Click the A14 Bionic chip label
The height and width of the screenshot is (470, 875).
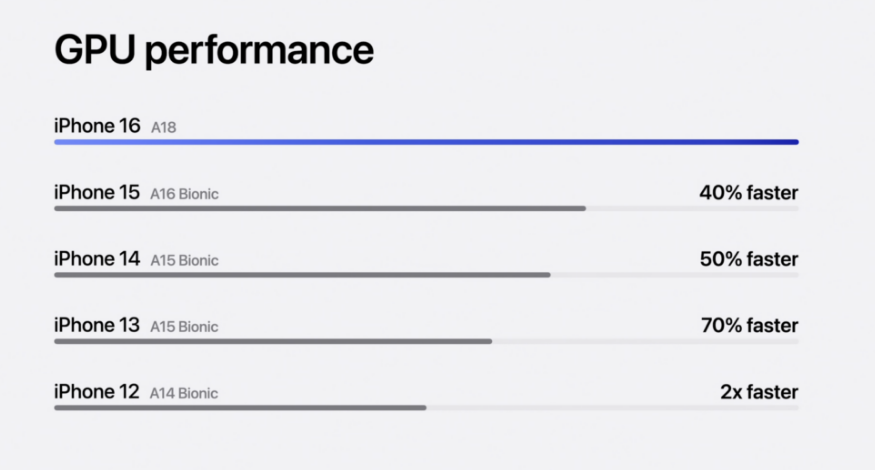tap(184, 394)
